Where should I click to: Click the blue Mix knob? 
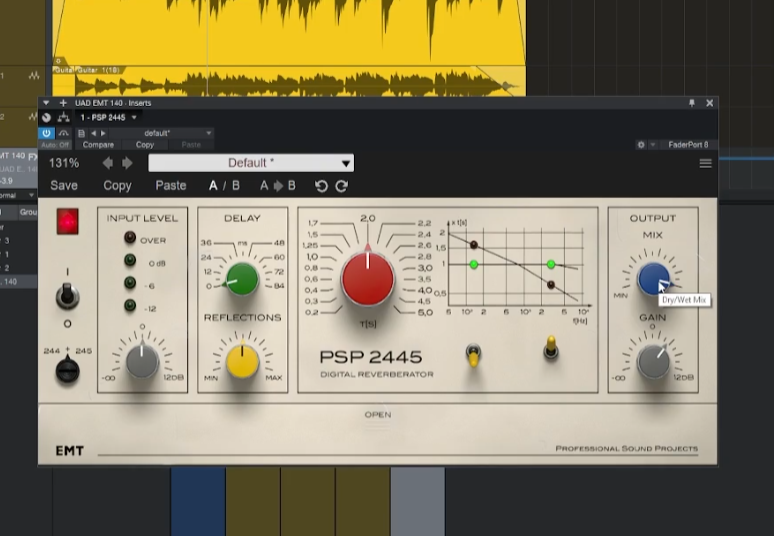coord(654,279)
